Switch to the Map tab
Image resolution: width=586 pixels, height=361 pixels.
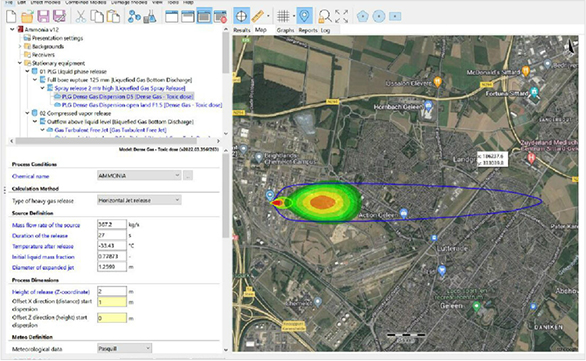pyautogui.click(x=260, y=30)
